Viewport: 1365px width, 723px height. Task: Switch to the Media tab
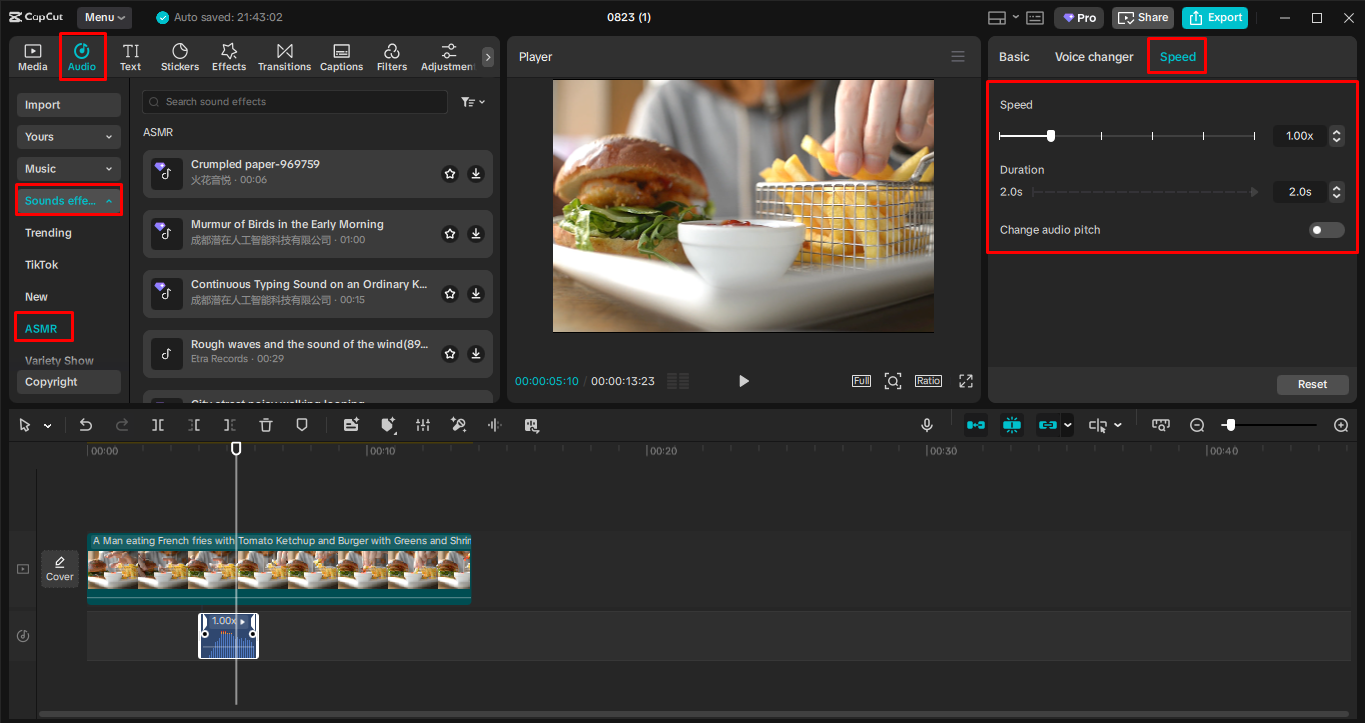(x=33, y=57)
